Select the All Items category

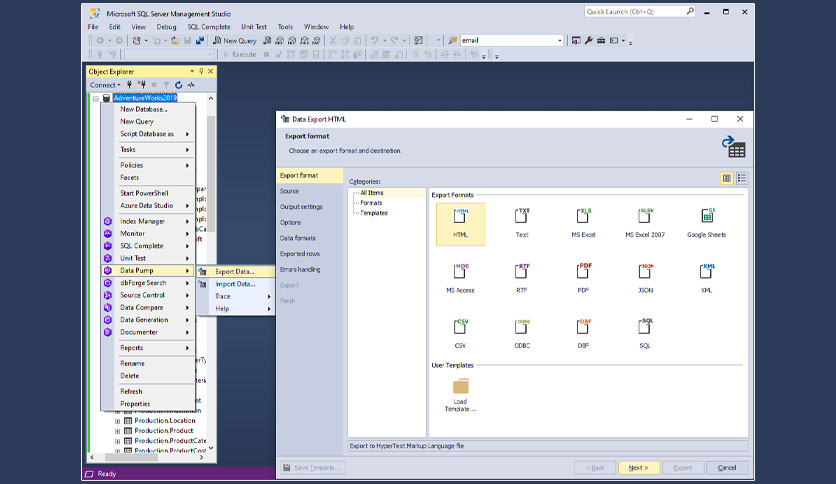click(x=372, y=193)
